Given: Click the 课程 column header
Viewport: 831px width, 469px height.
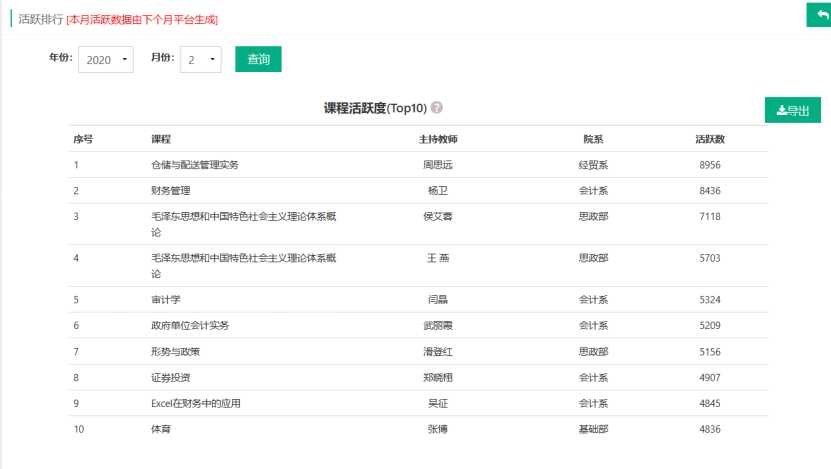Looking at the screenshot, I should [x=161, y=139].
